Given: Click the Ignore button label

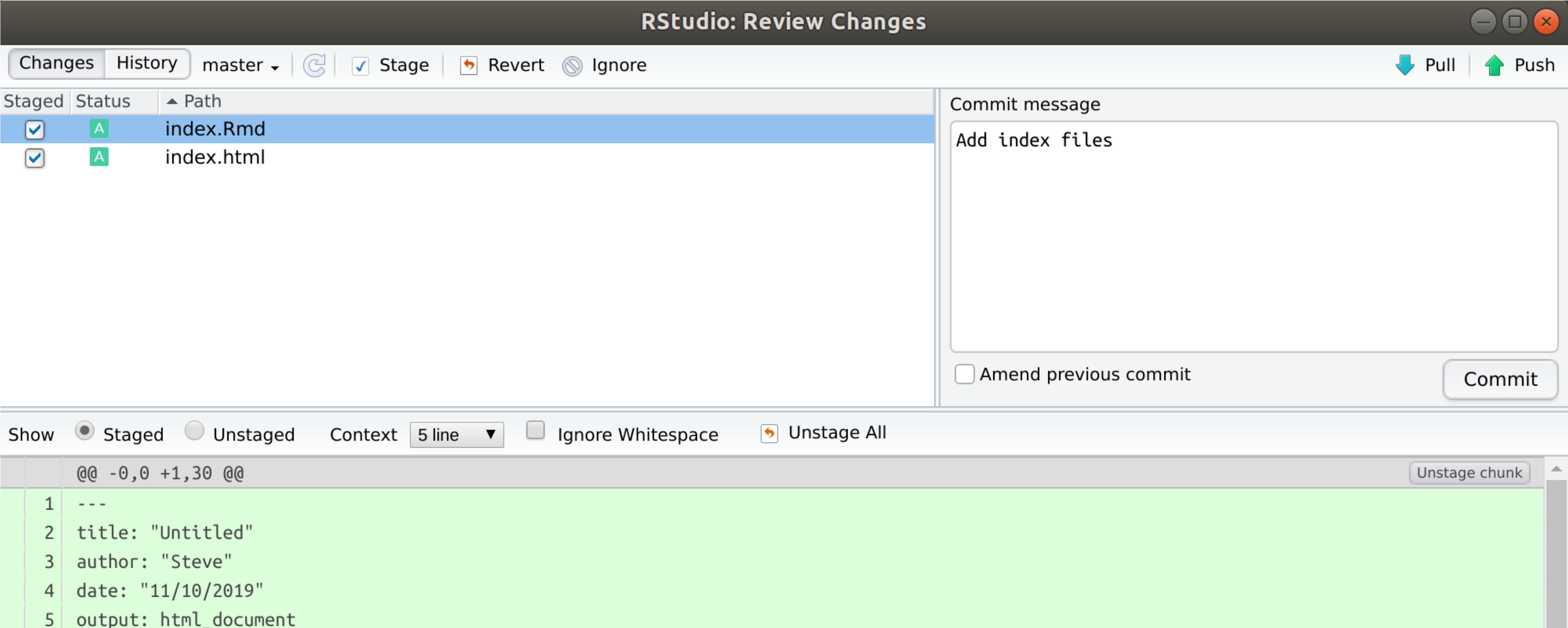Looking at the screenshot, I should click(619, 65).
